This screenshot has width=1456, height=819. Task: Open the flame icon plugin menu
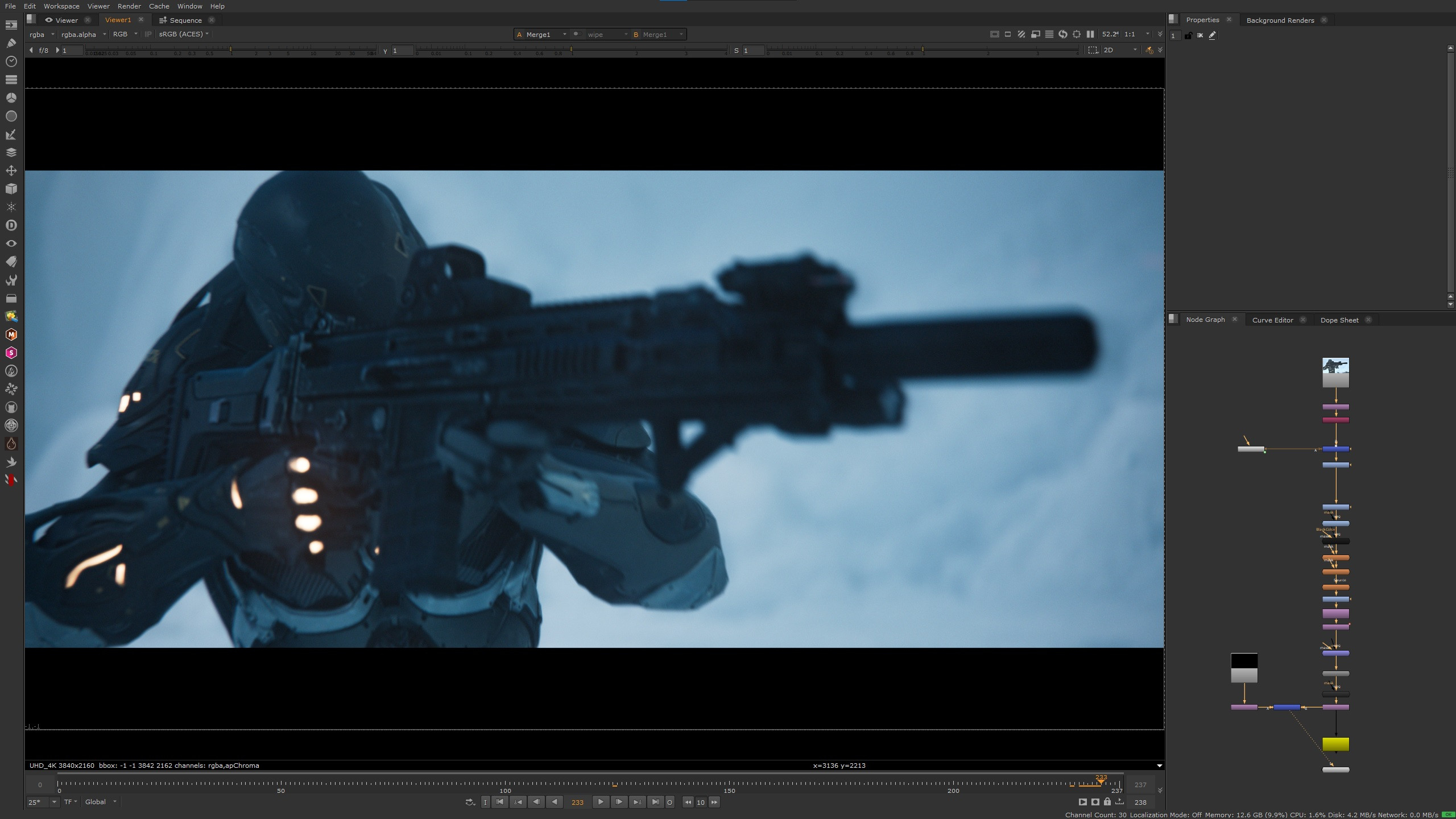11,371
